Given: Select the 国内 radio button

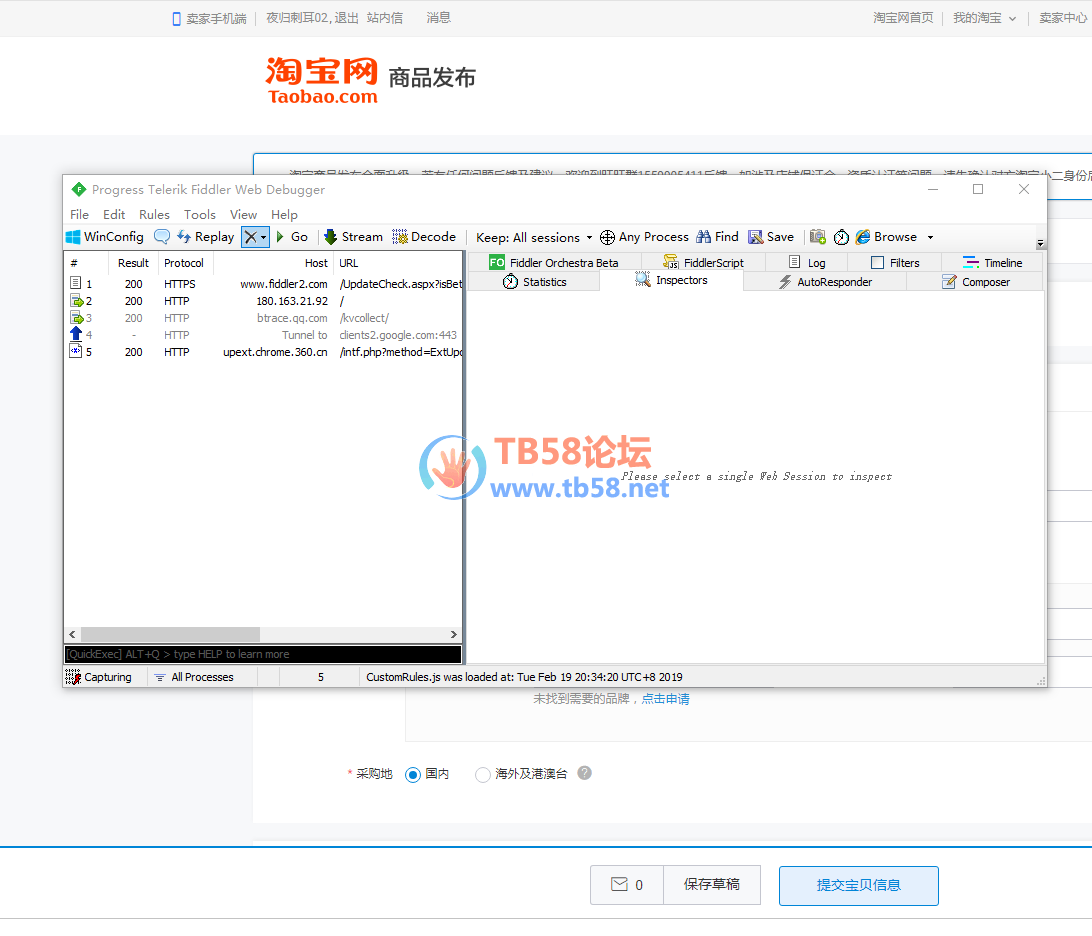Looking at the screenshot, I should tap(413, 774).
